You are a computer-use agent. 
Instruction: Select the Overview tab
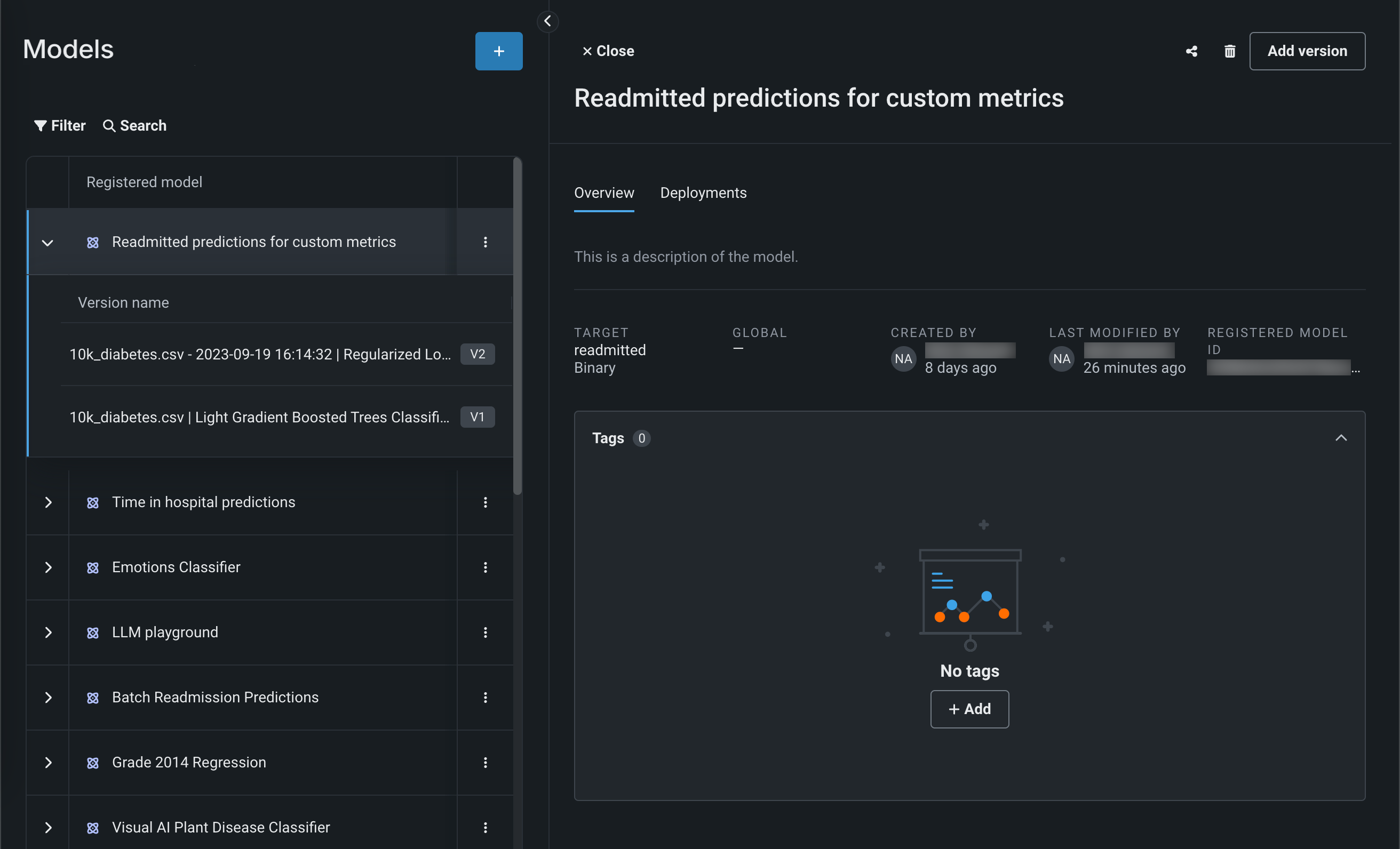pos(603,193)
